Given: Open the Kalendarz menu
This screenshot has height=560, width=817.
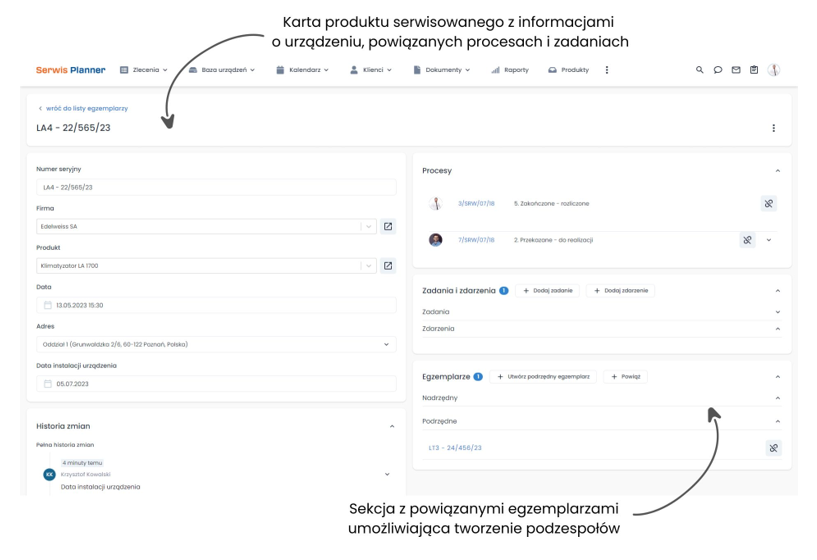Looking at the screenshot, I should [302, 70].
